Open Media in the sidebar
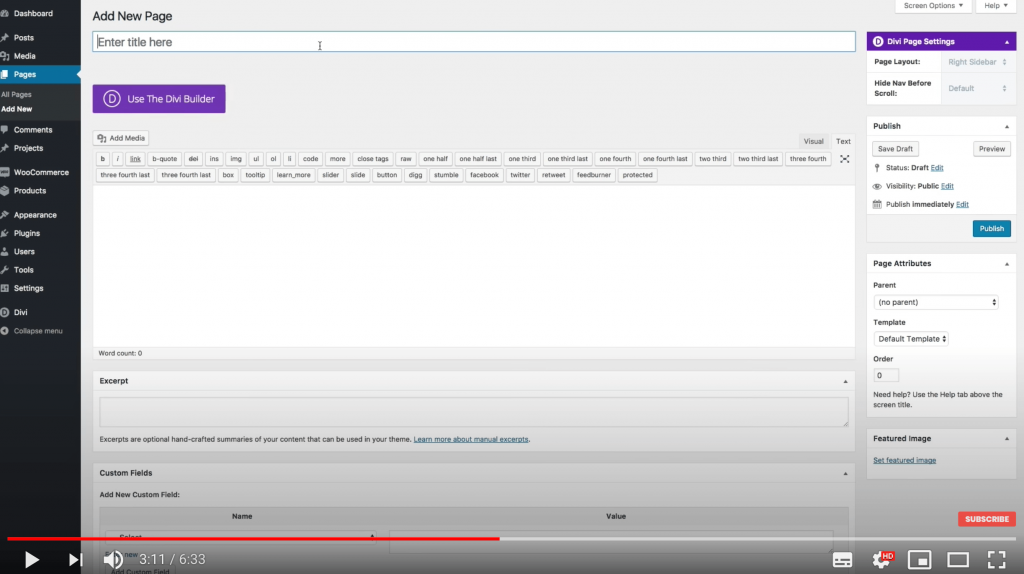This screenshot has width=1024, height=574. (x=25, y=56)
